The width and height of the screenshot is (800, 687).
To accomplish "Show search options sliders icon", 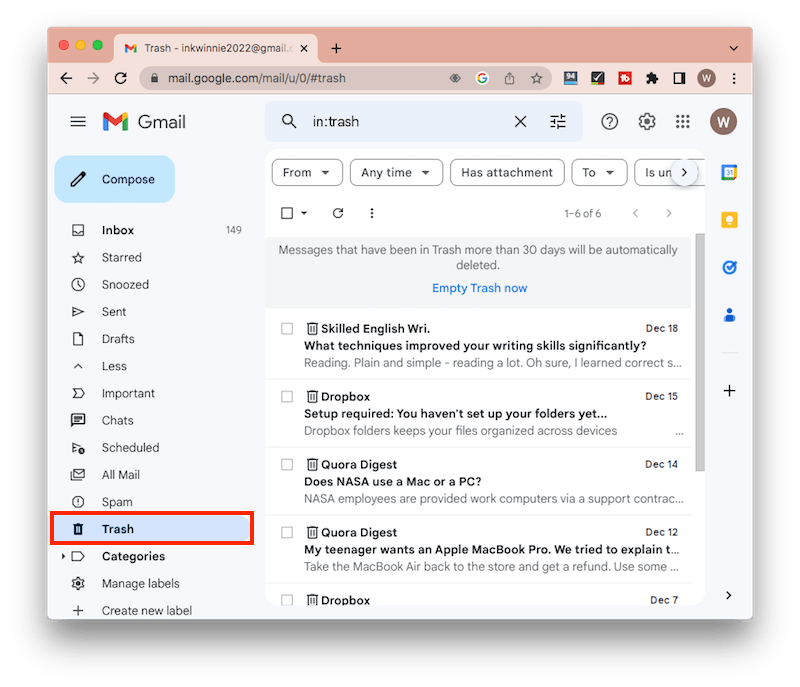I will [558, 121].
